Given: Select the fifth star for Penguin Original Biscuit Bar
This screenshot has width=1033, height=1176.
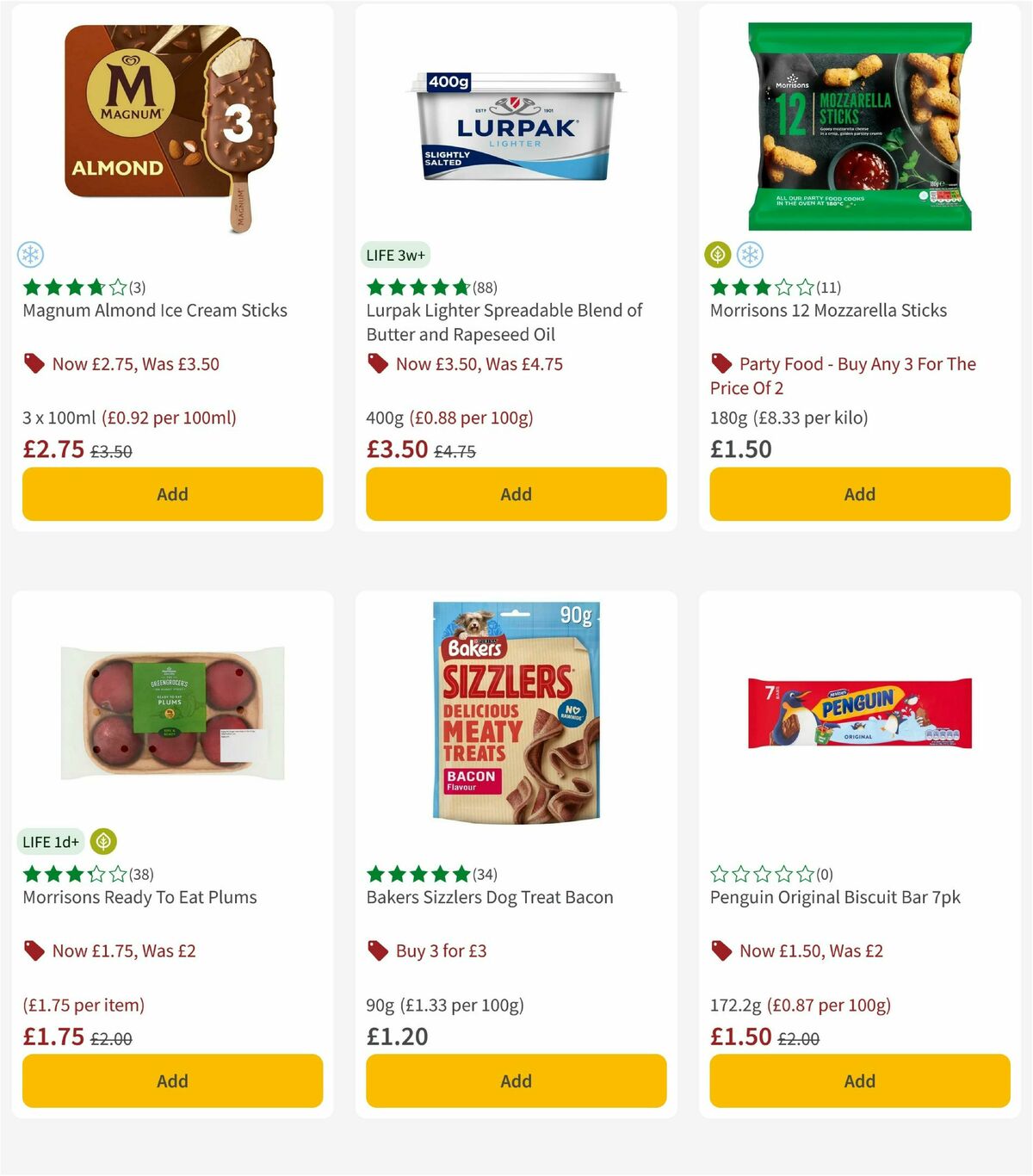Looking at the screenshot, I should click(805, 873).
